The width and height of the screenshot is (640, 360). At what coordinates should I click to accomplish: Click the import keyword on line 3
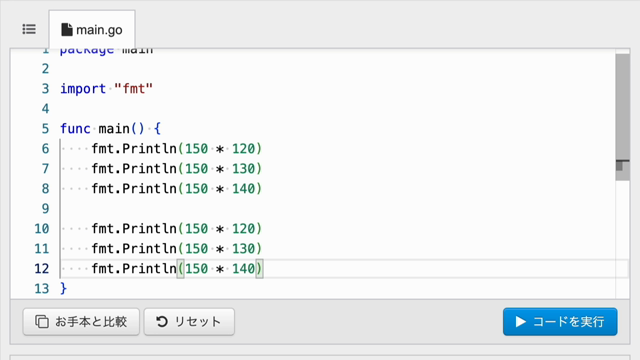pyautogui.click(x=83, y=89)
